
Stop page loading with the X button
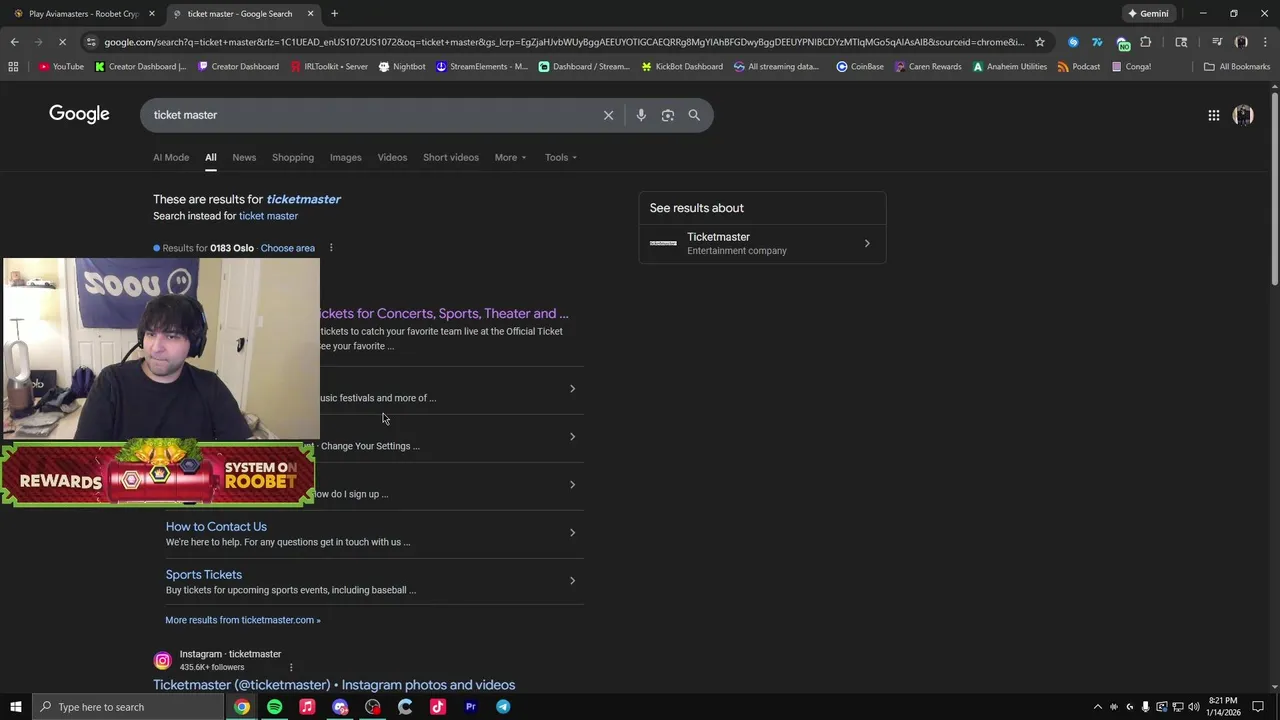[x=62, y=42]
